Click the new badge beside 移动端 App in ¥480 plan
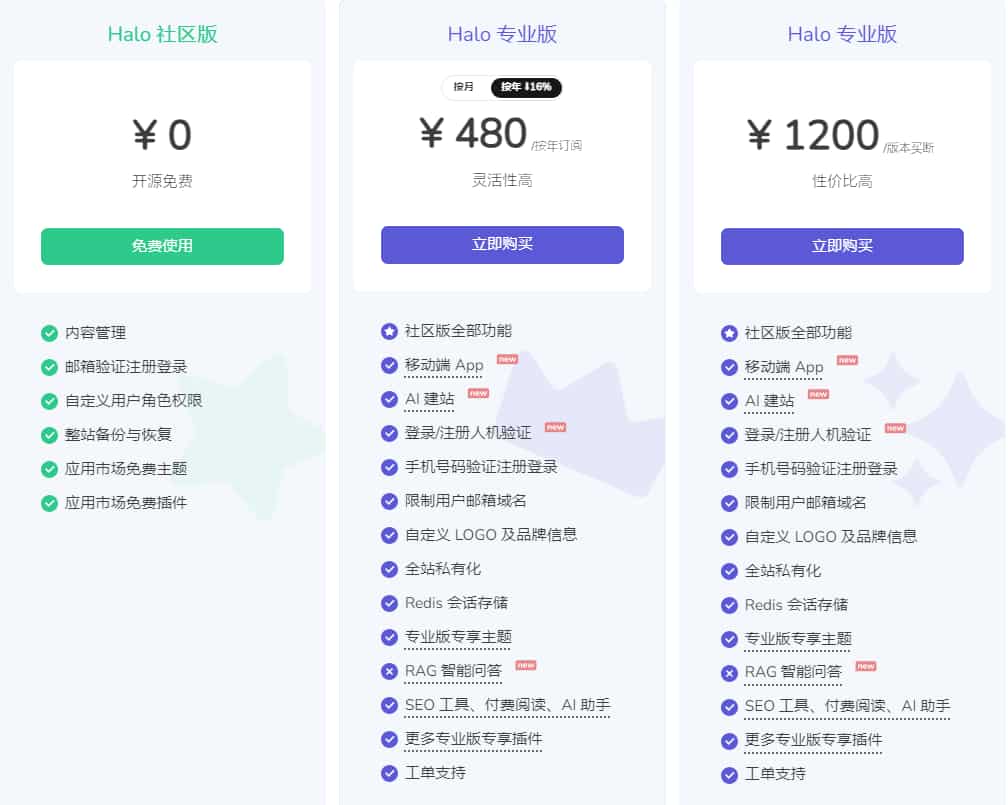 pyautogui.click(x=507, y=359)
